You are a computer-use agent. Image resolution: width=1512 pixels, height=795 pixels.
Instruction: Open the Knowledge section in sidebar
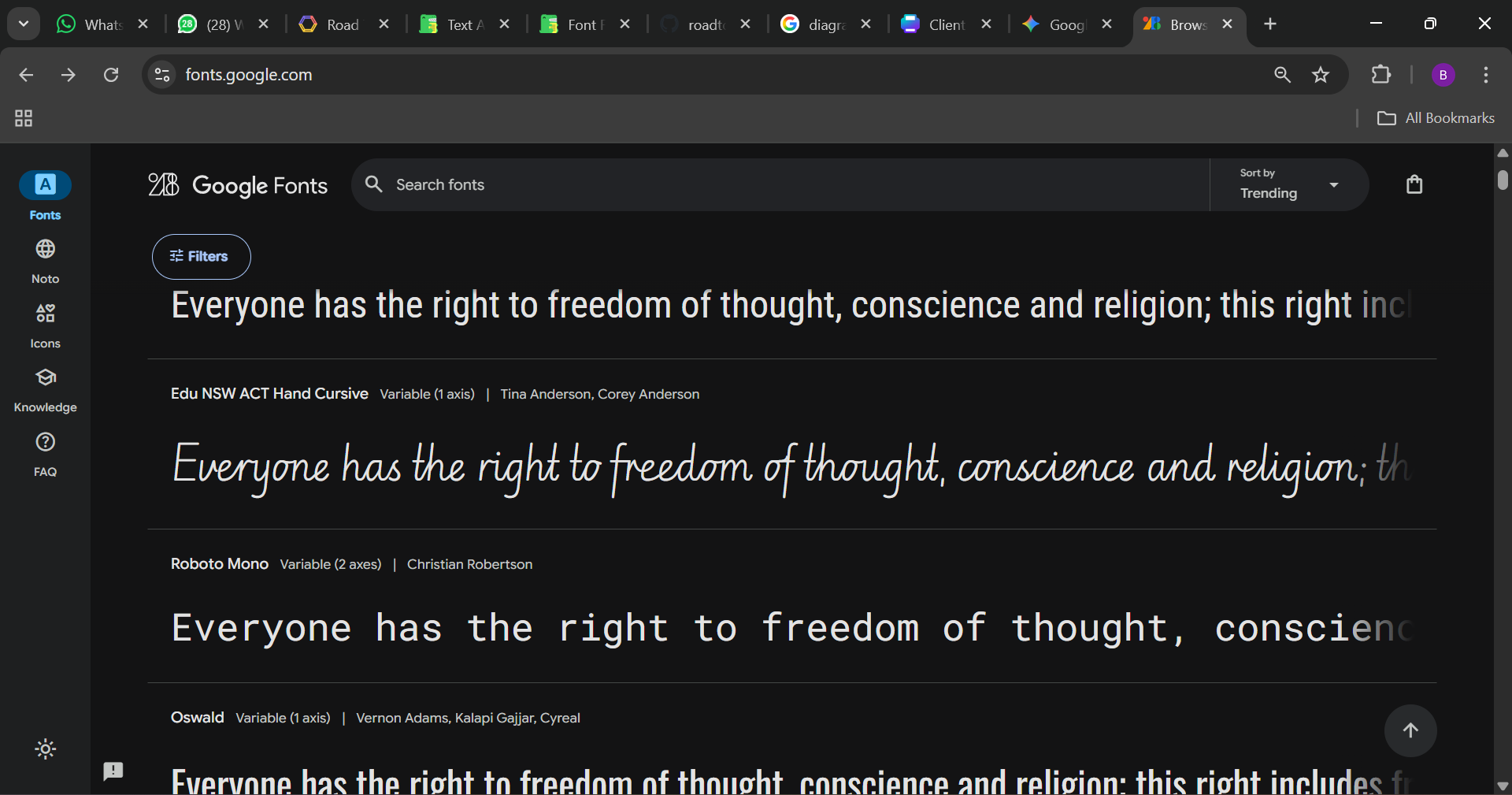click(x=45, y=389)
